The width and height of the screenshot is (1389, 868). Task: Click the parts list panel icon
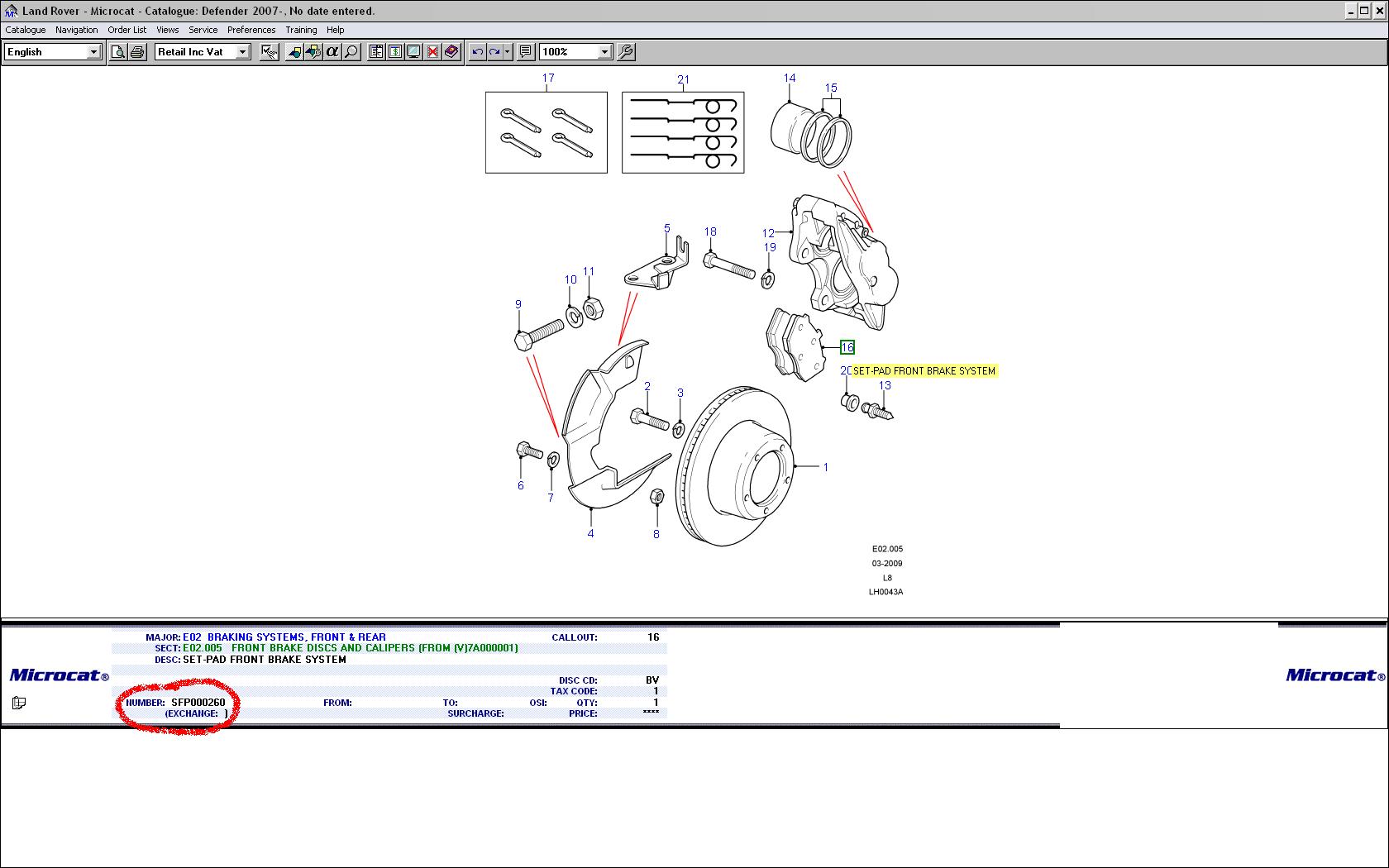pos(376,52)
